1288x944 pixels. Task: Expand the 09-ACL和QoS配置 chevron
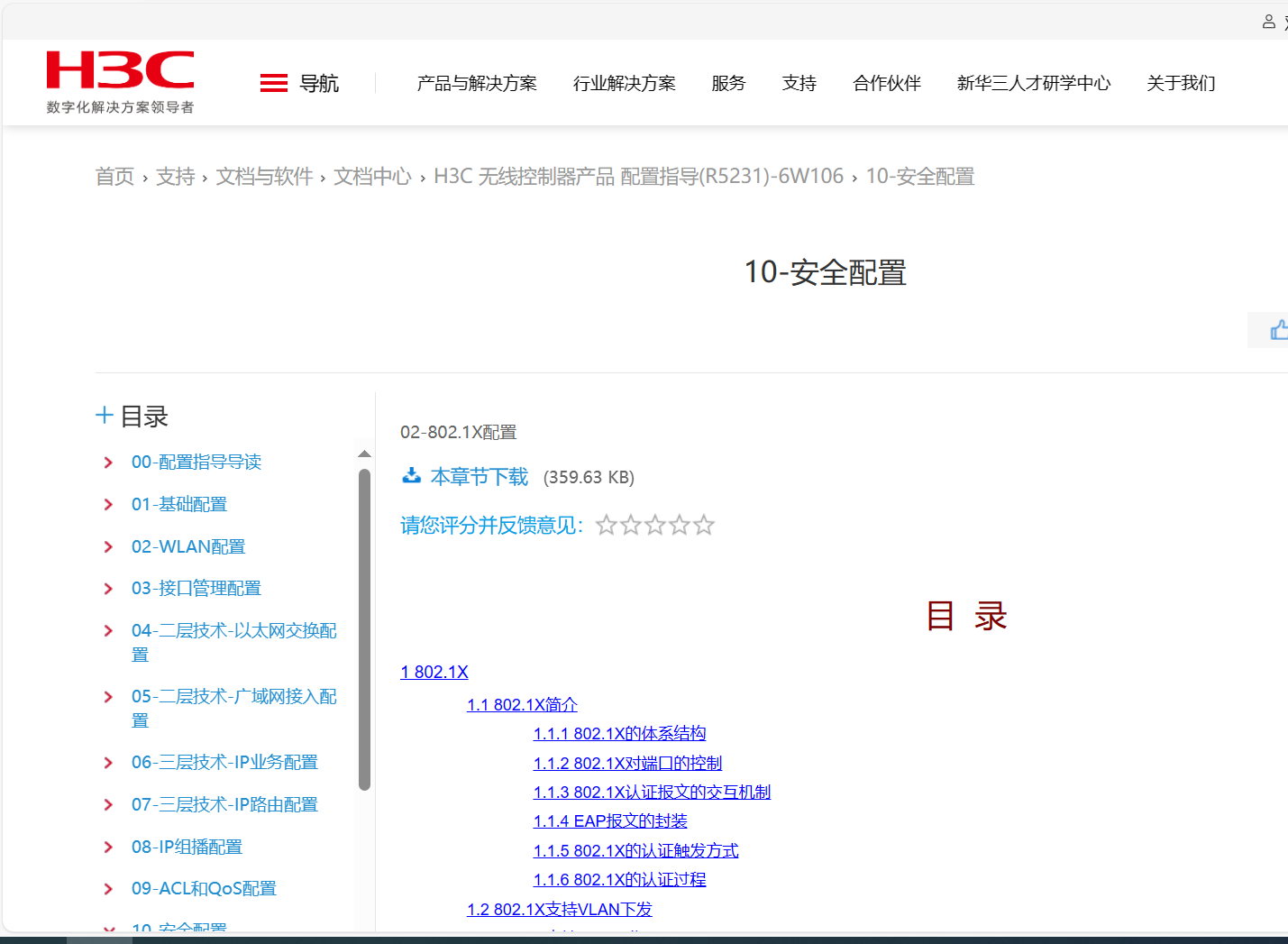[x=108, y=889]
